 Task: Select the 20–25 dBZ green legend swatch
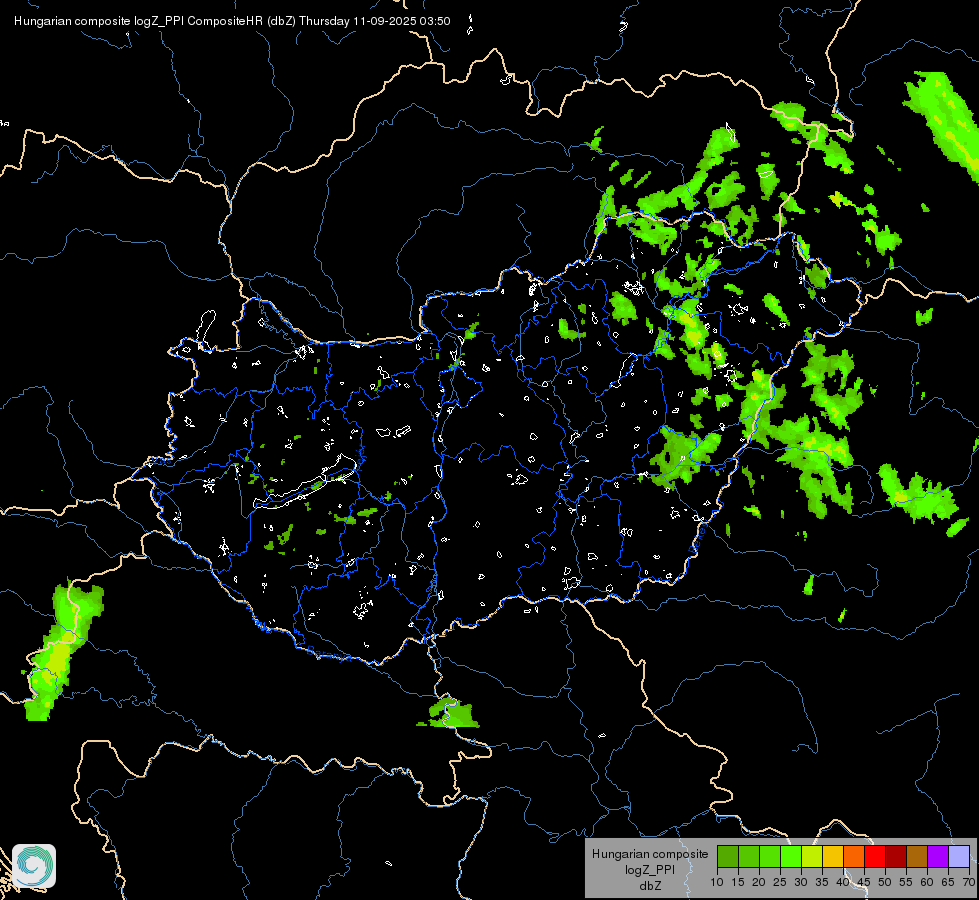point(770,856)
